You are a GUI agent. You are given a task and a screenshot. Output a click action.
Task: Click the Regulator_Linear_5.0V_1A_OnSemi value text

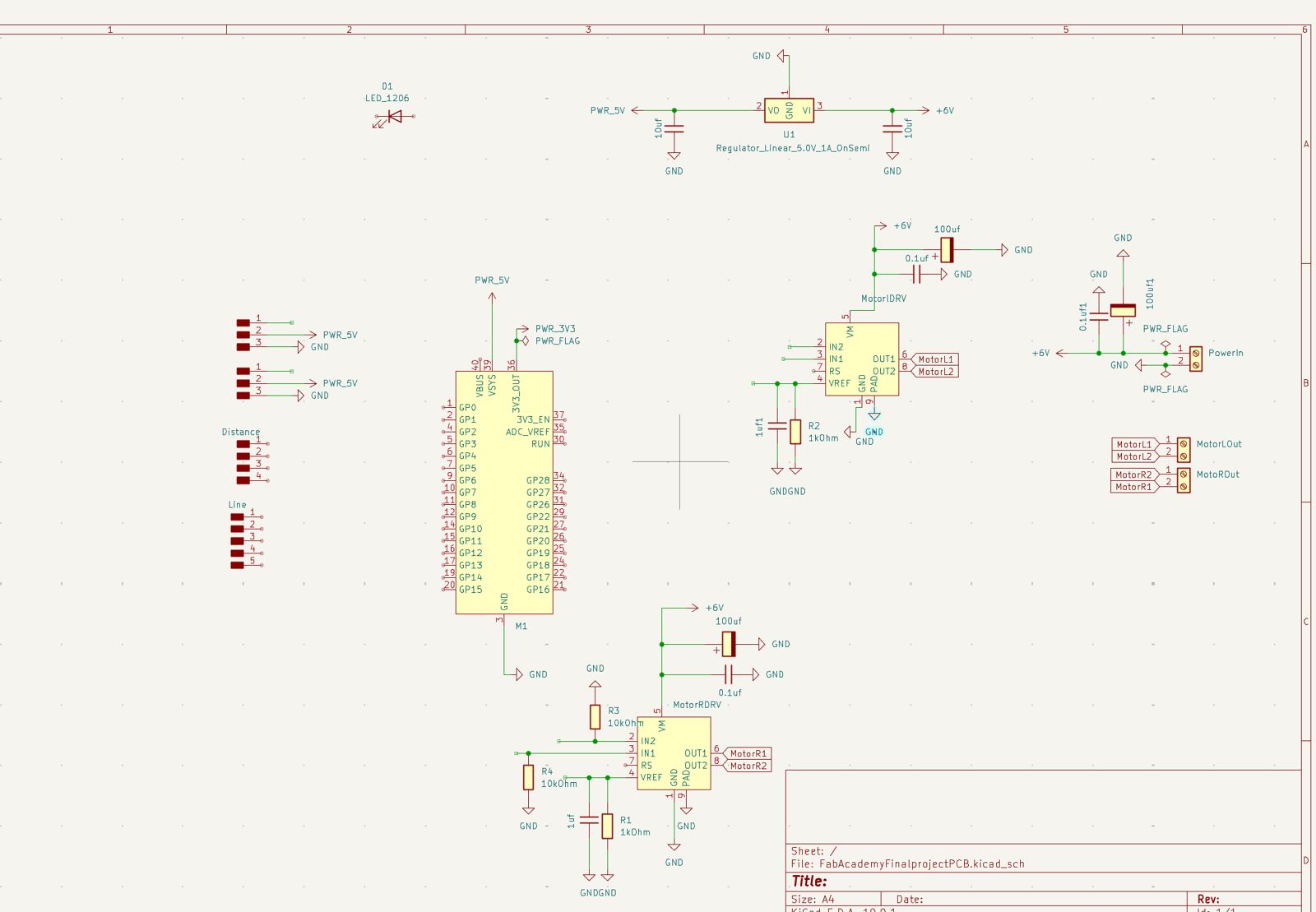pos(792,148)
